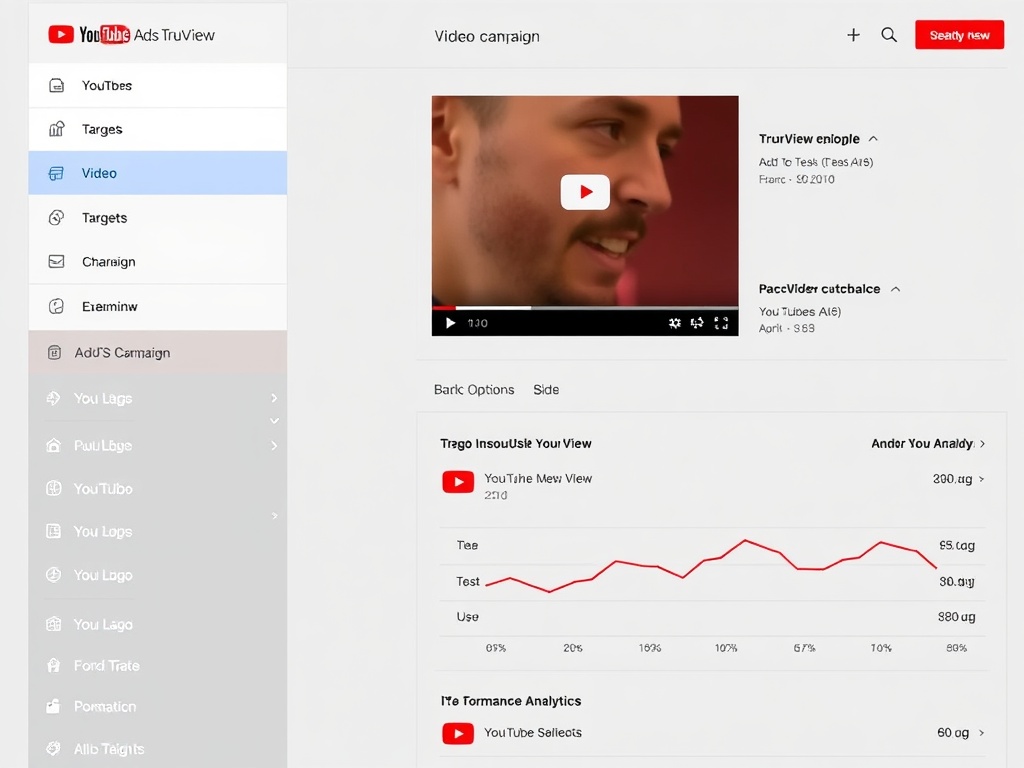Expand Puu Lbge with its chevron
Viewport: 1024px width, 768px height.
[x=274, y=445]
